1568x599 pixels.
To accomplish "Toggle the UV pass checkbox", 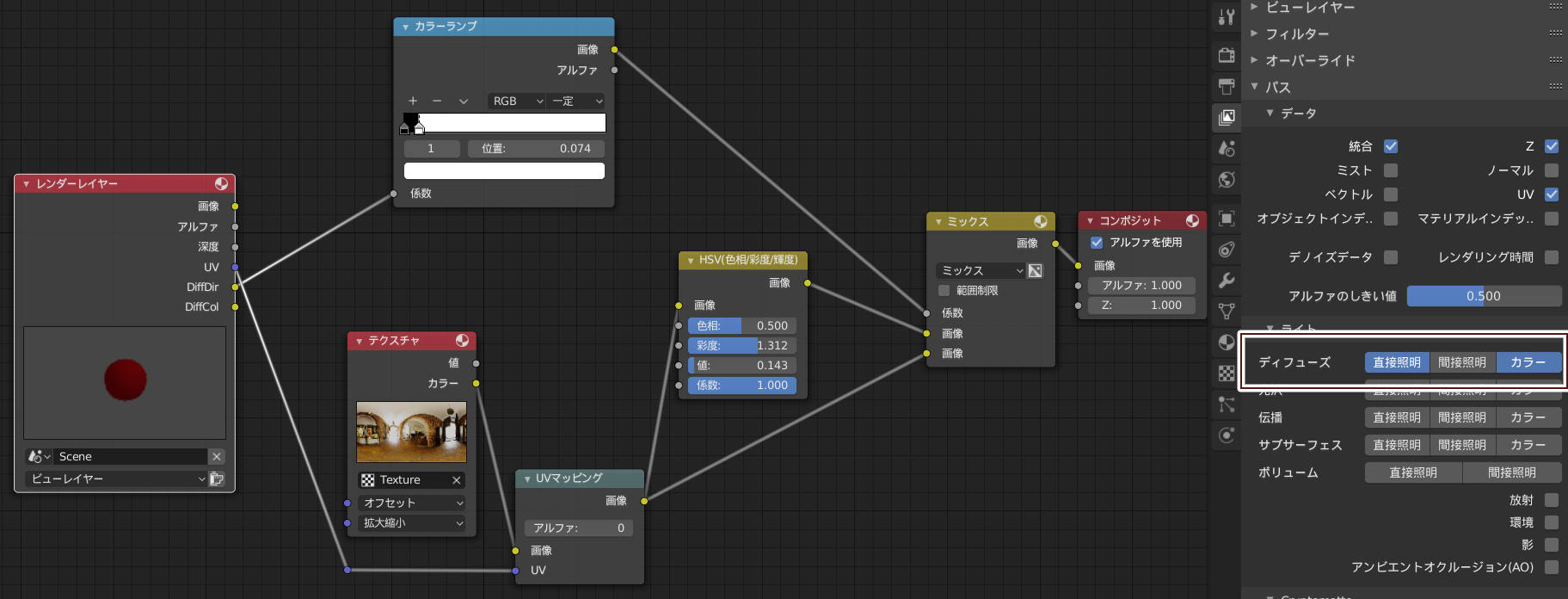I will tap(1552, 195).
